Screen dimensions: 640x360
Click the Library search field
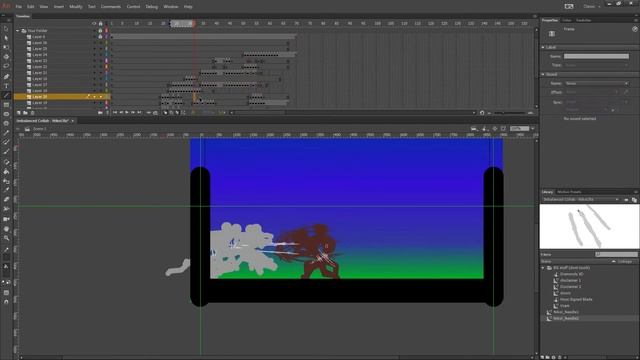point(616,255)
